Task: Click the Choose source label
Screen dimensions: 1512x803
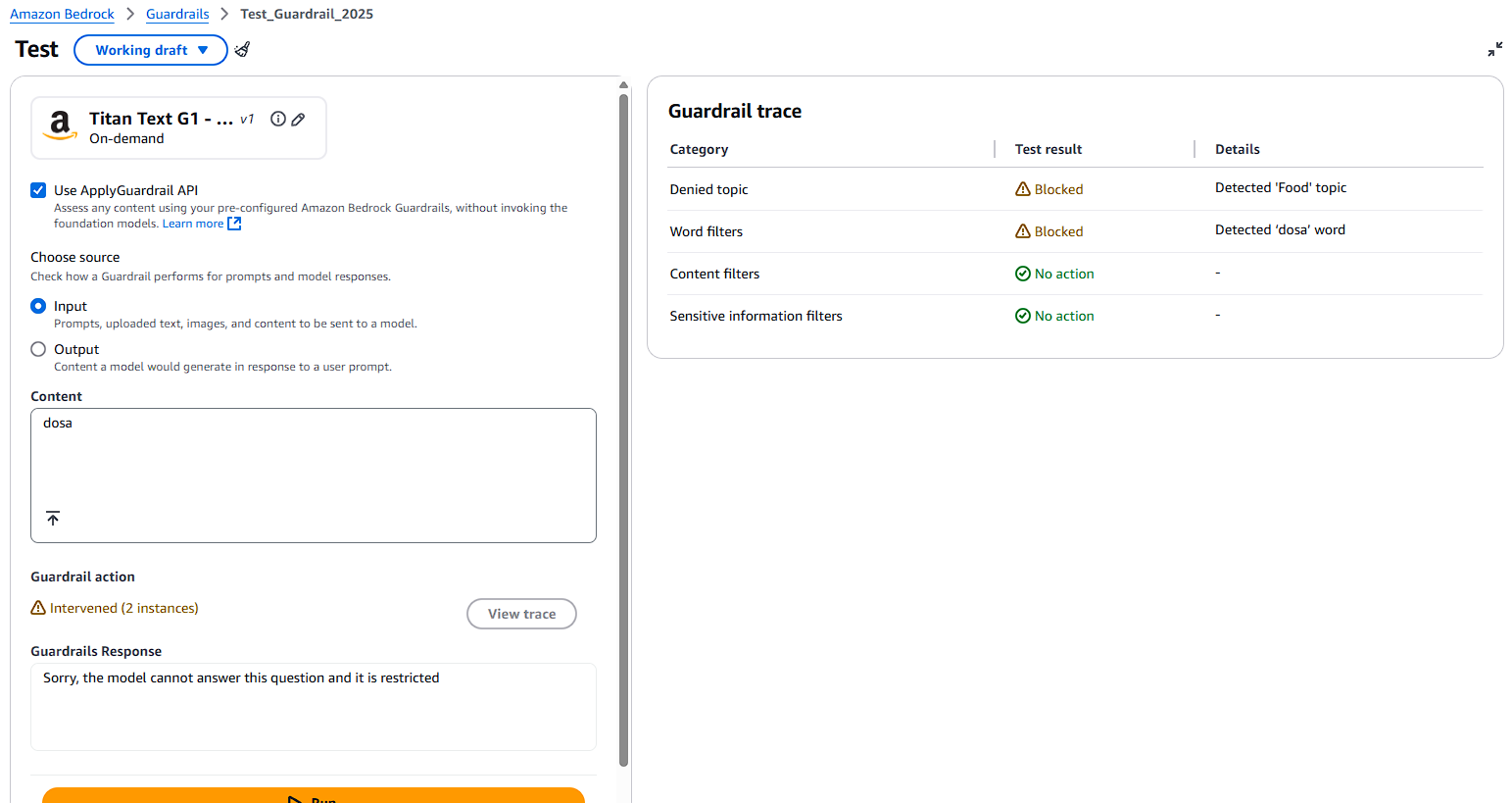Action: point(75,257)
